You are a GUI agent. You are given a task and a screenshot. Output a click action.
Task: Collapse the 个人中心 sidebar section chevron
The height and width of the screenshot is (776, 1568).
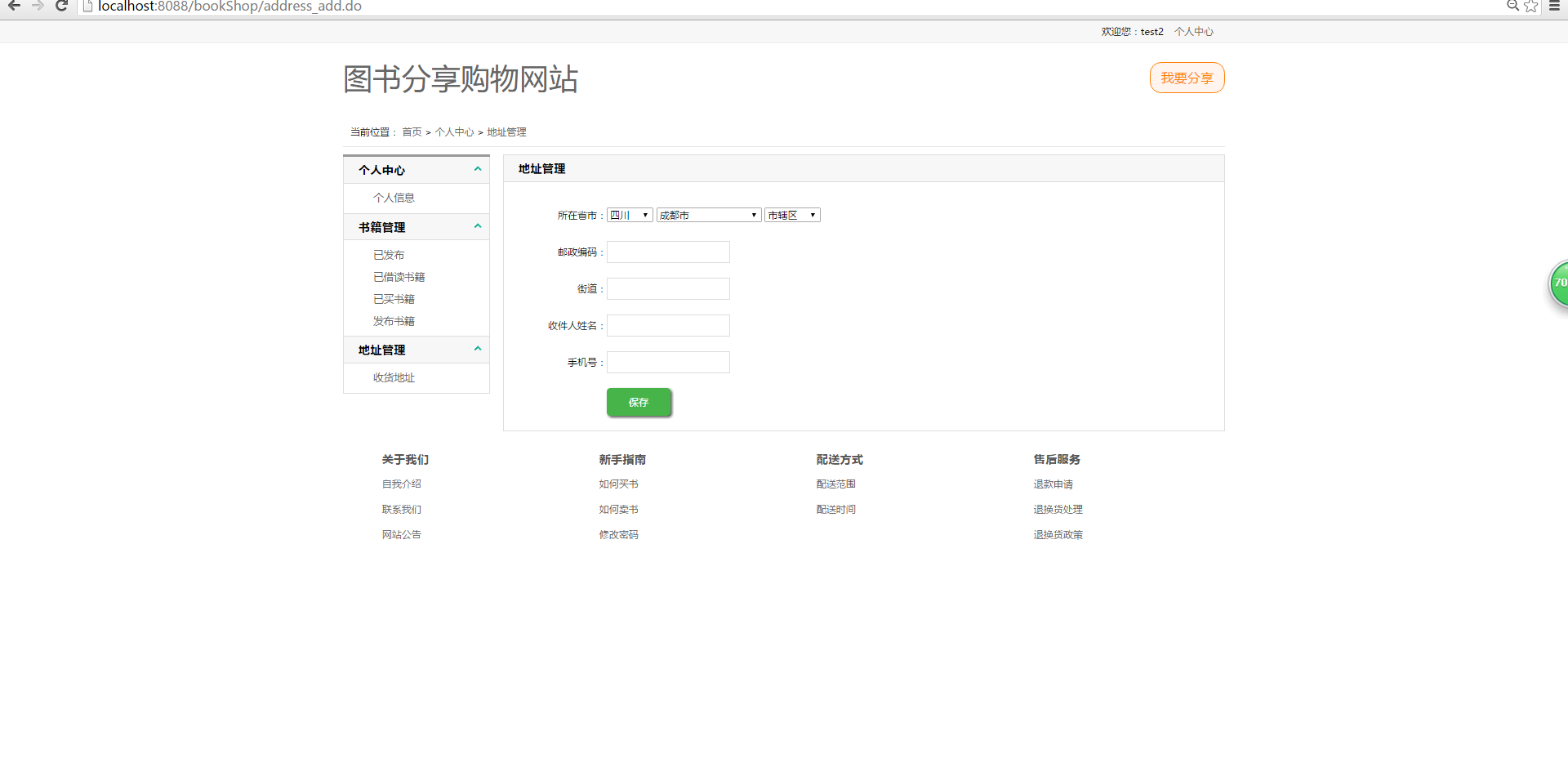pos(478,169)
